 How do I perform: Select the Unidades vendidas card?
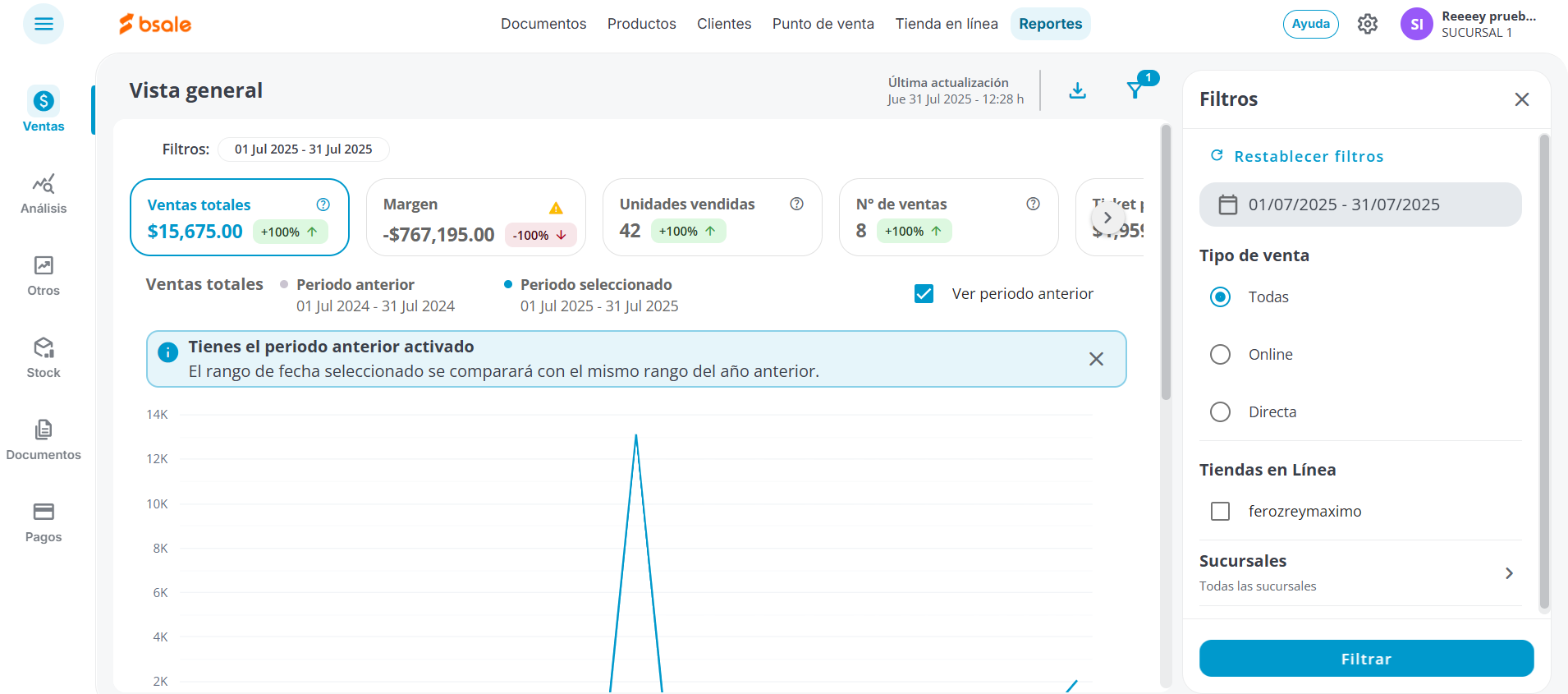pyautogui.click(x=713, y=218)
